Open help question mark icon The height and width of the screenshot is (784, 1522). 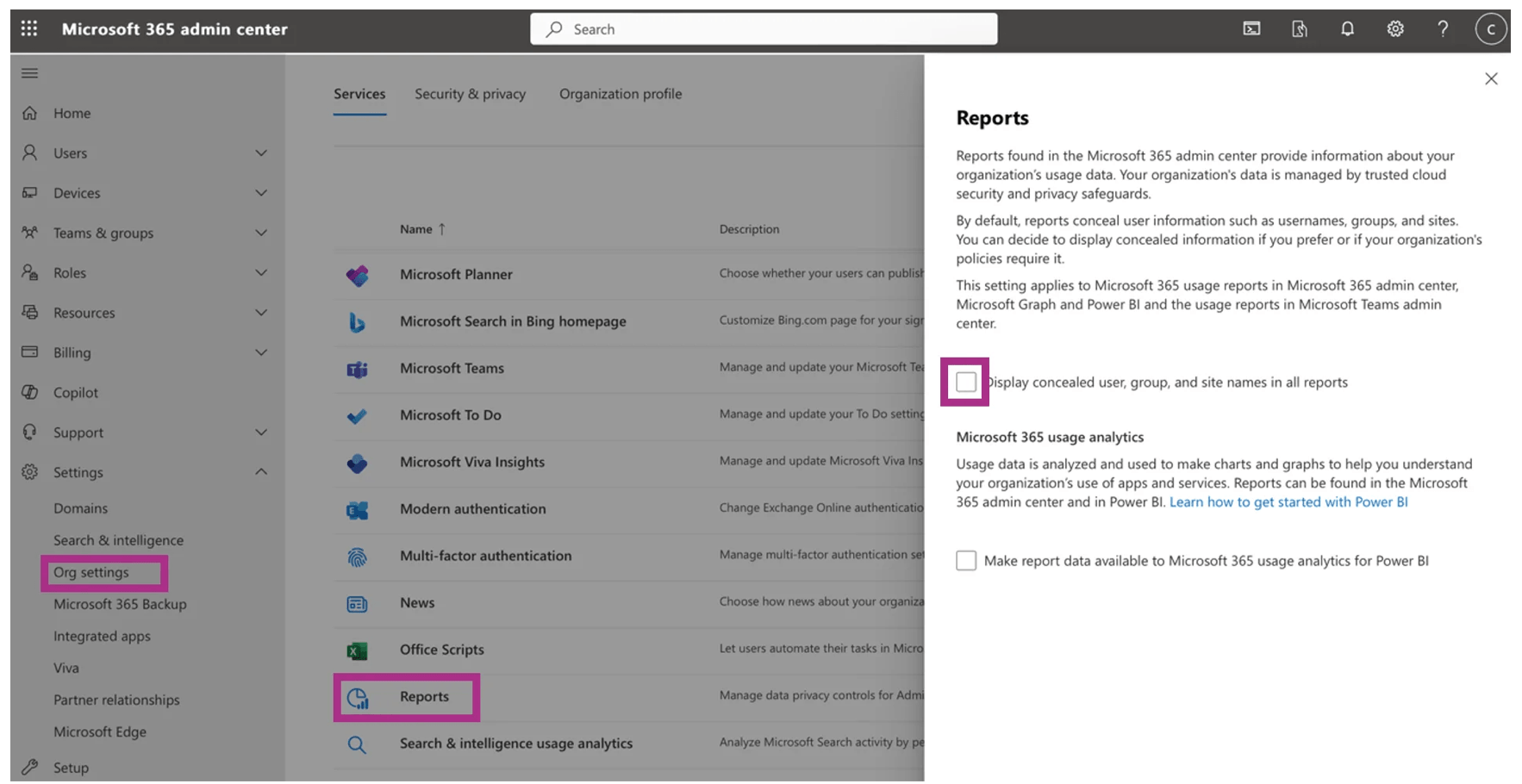click(1443, 28)
